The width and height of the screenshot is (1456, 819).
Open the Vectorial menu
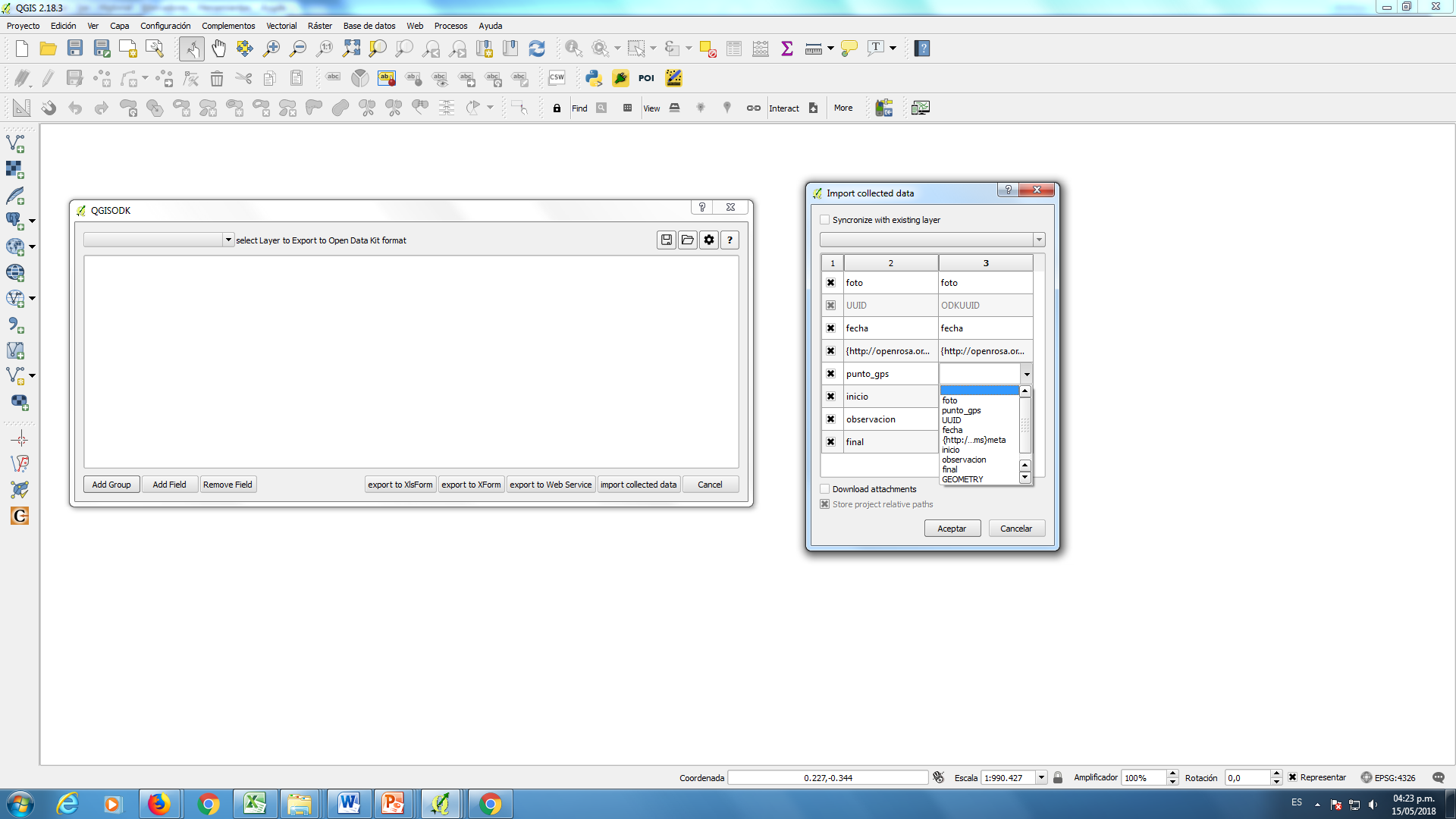pos(281,26)
